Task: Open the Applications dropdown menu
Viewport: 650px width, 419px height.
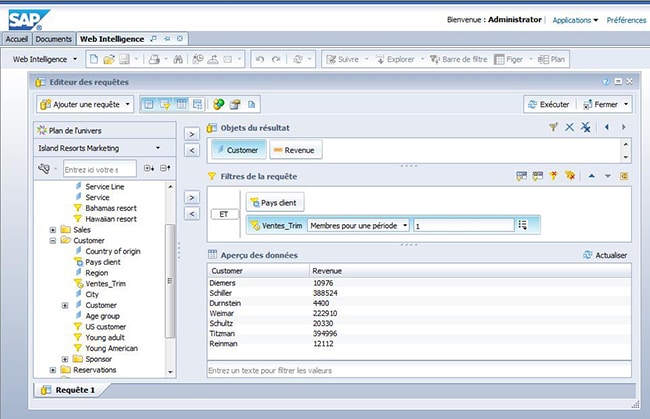Action: [575, 20]
